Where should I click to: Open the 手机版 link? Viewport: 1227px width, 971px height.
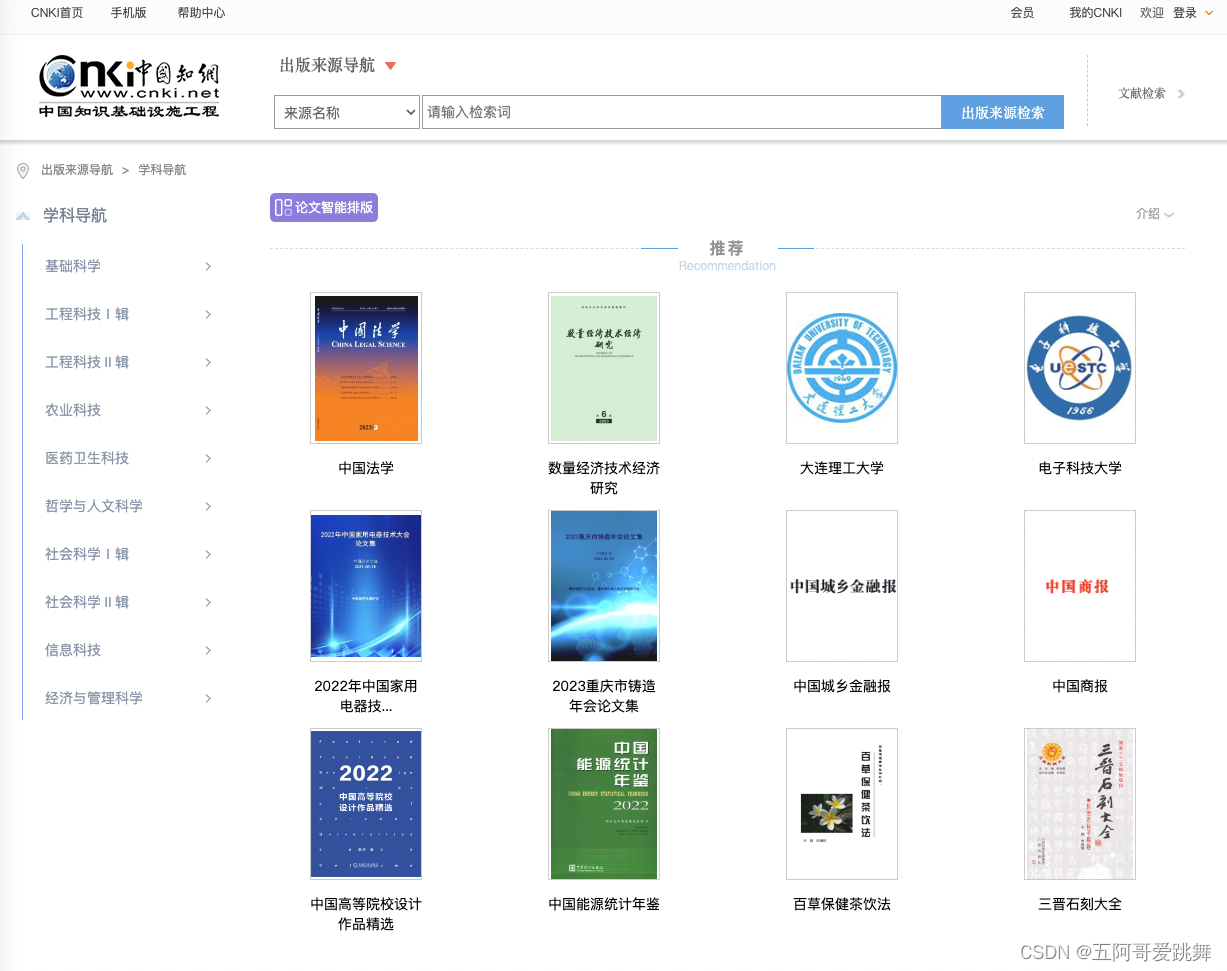[128, 13]
